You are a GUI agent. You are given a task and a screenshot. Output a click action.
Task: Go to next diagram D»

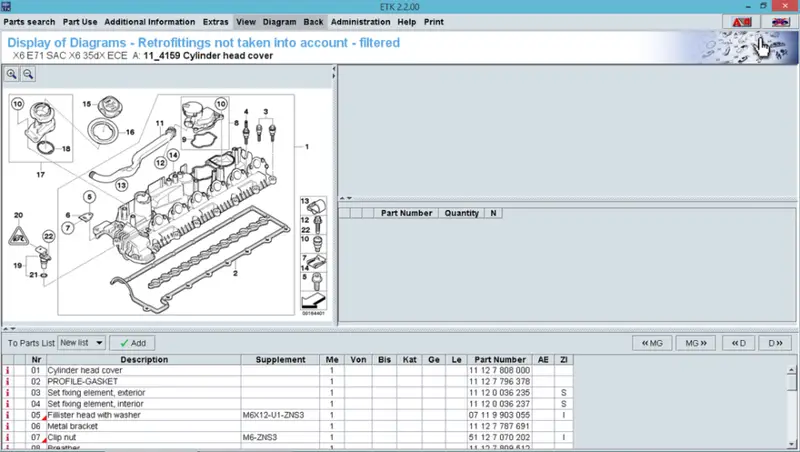pyautogui.click(x=776, y=343)
